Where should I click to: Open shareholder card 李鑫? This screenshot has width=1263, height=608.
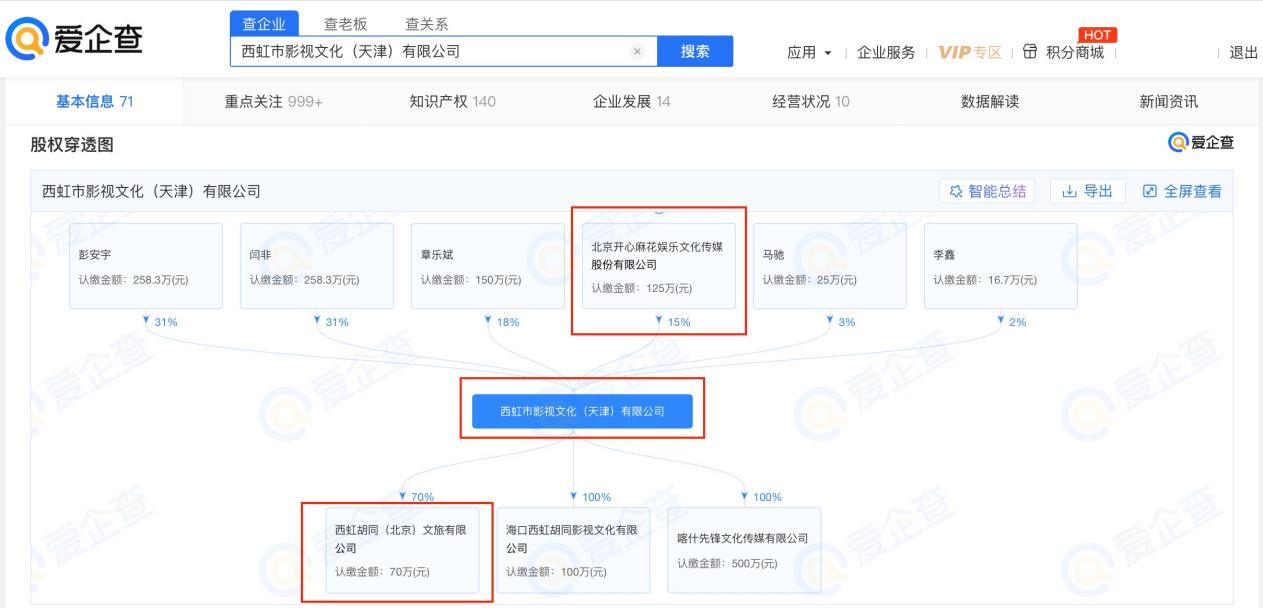coord(1001,265)
